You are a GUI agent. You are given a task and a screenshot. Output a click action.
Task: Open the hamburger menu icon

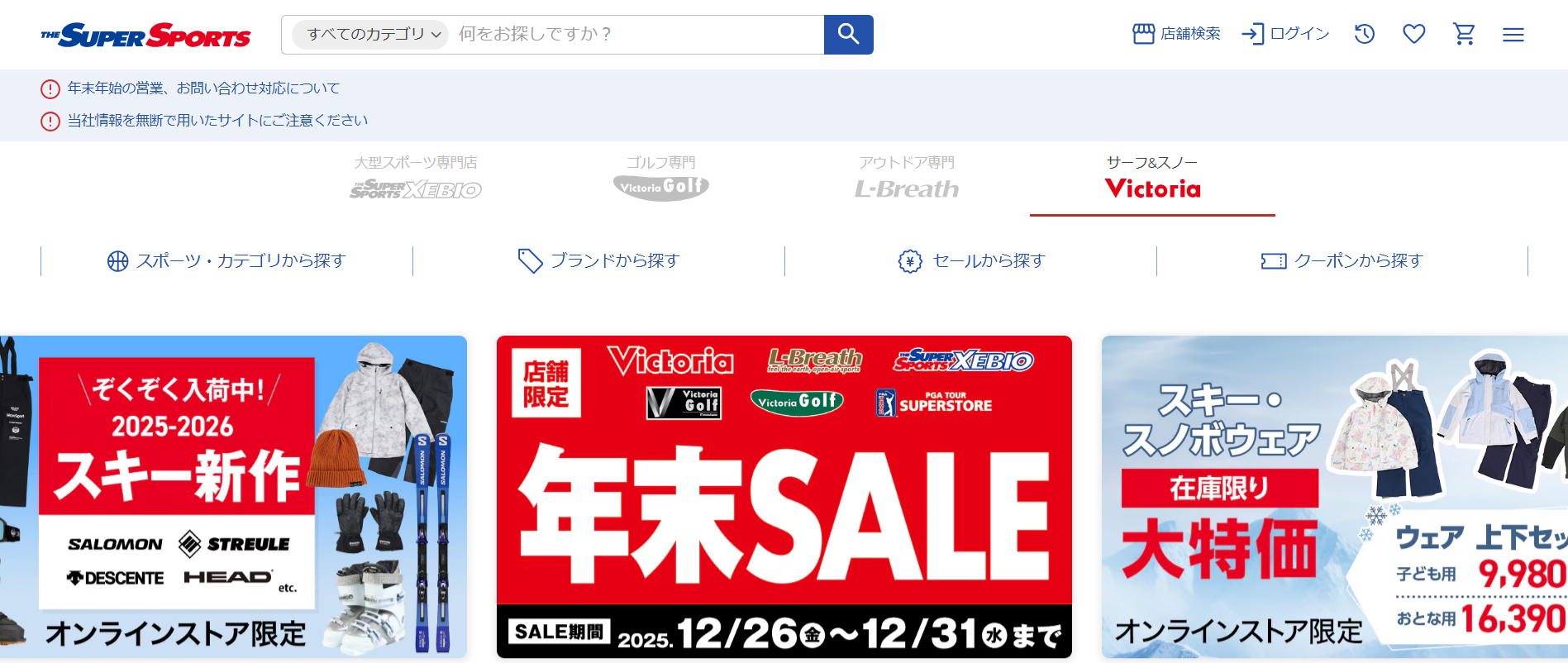coord(1513,35)
